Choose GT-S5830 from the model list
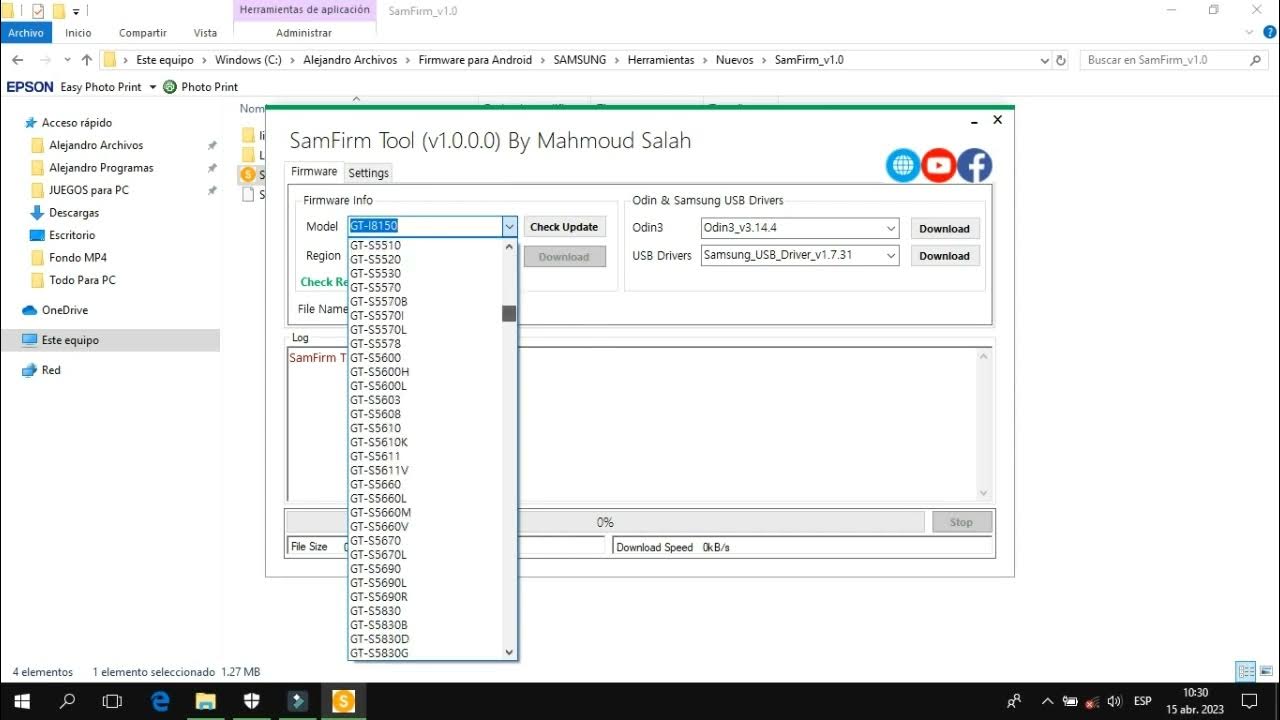1280x720 pixels. (x=425, y=611)
